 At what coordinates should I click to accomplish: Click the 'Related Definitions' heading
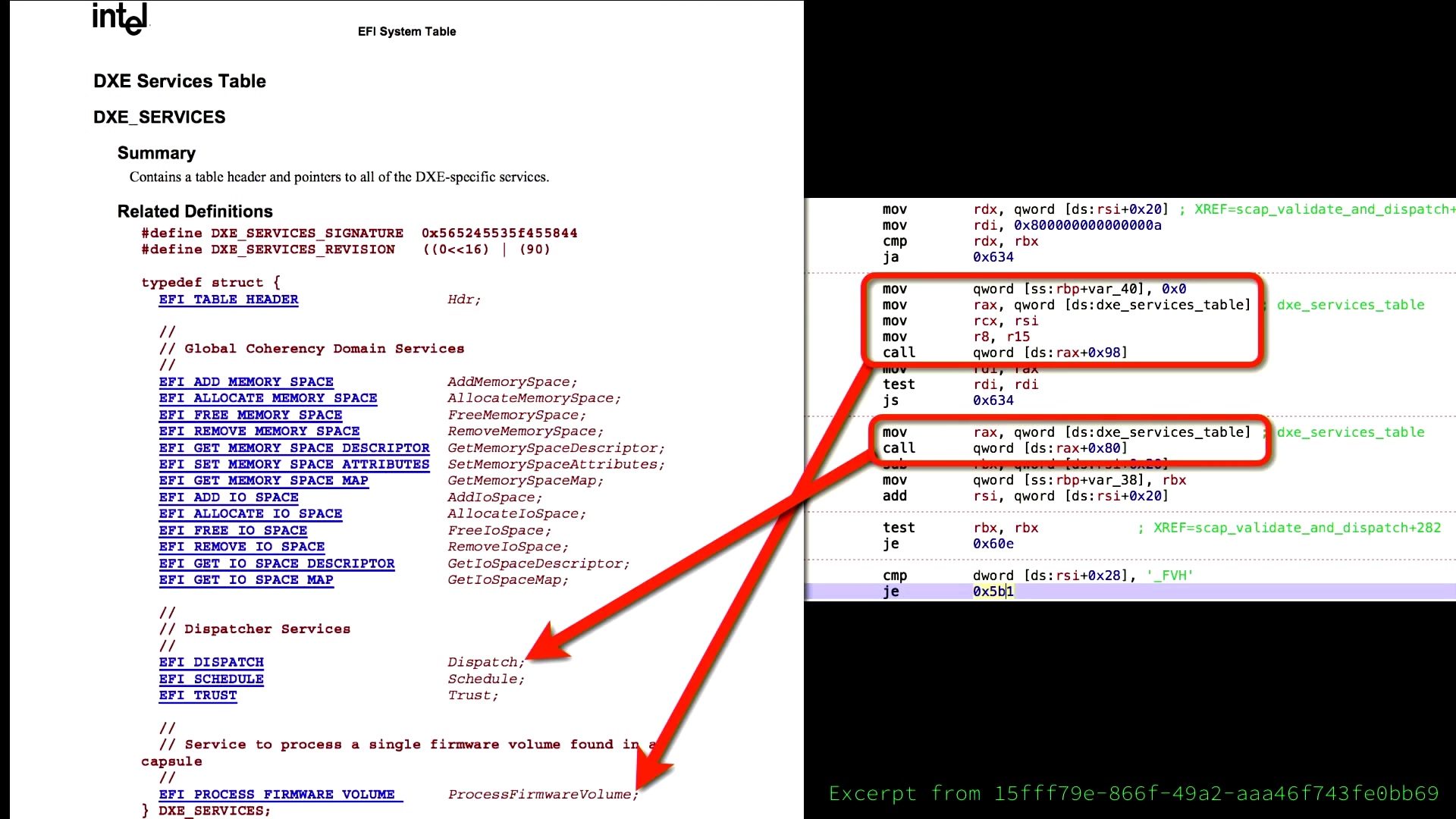pos(195,212)
